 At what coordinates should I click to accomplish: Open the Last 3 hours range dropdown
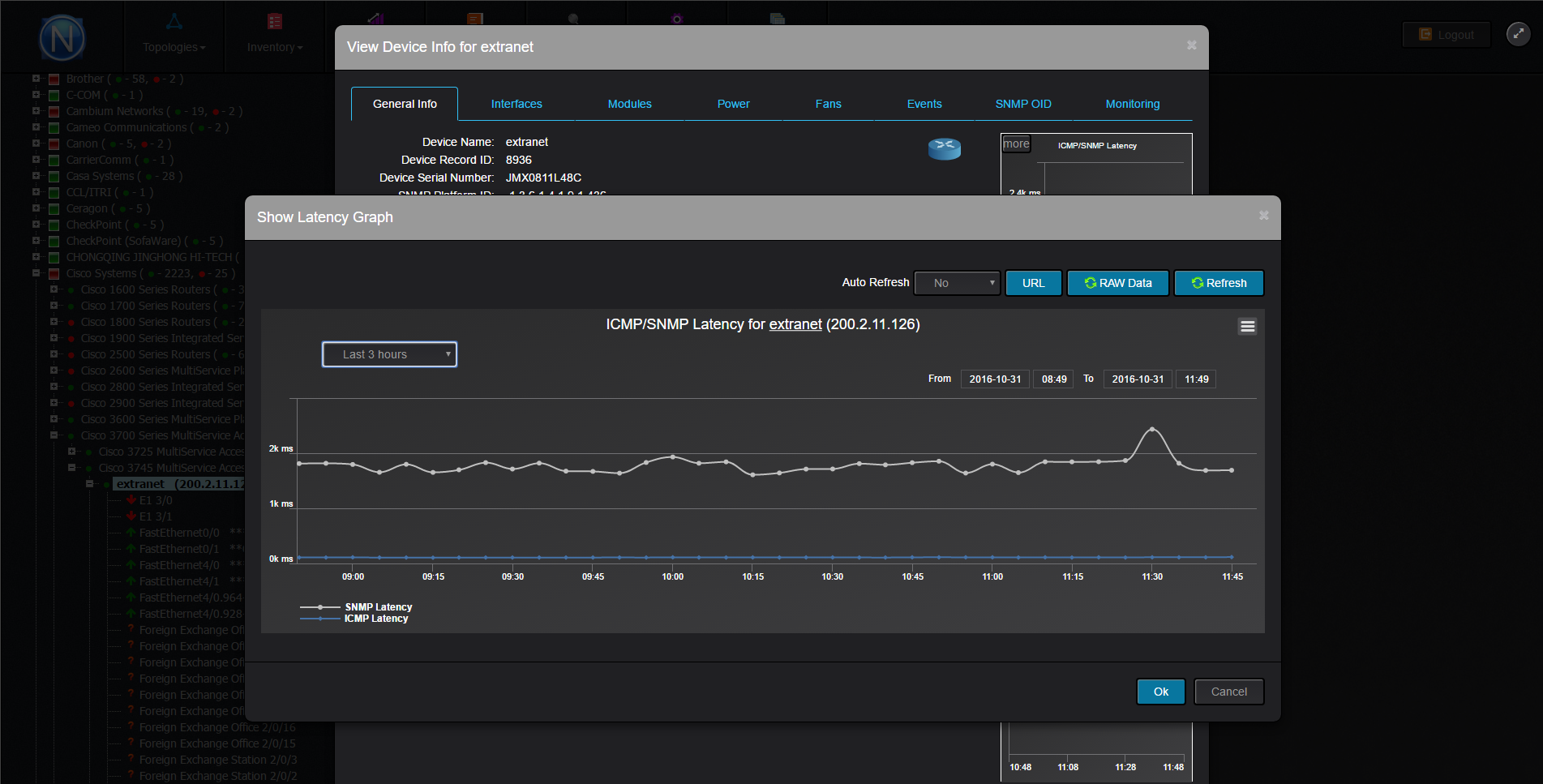[389, 354]
